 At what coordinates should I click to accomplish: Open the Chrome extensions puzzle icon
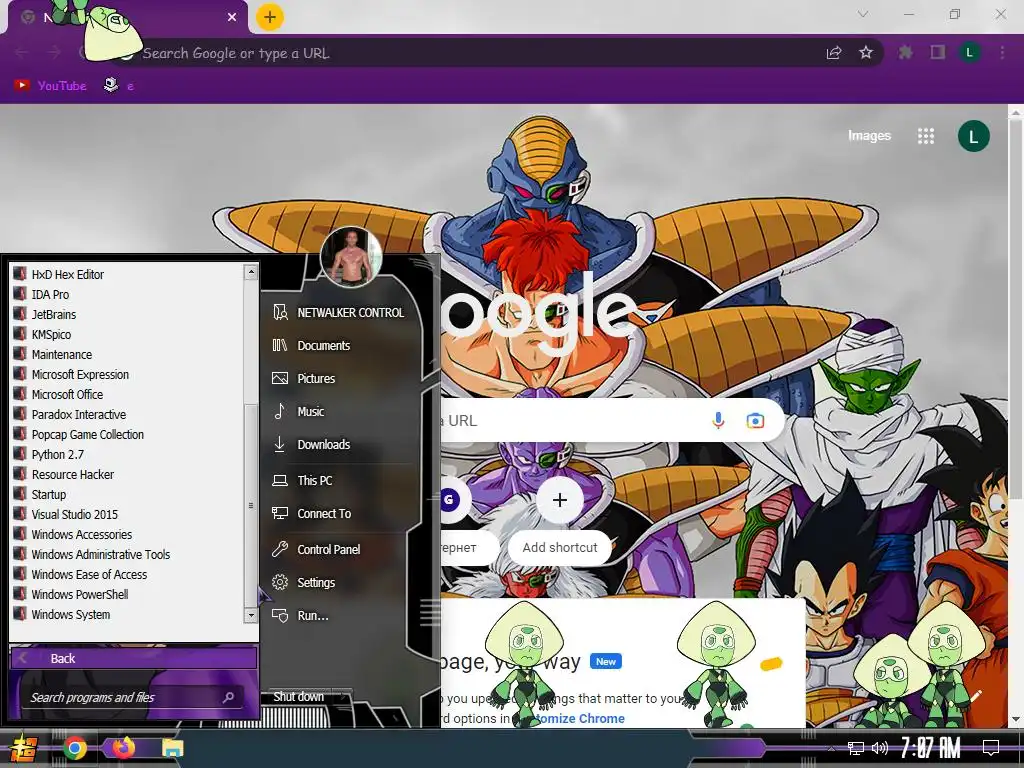tap(905, 52)
